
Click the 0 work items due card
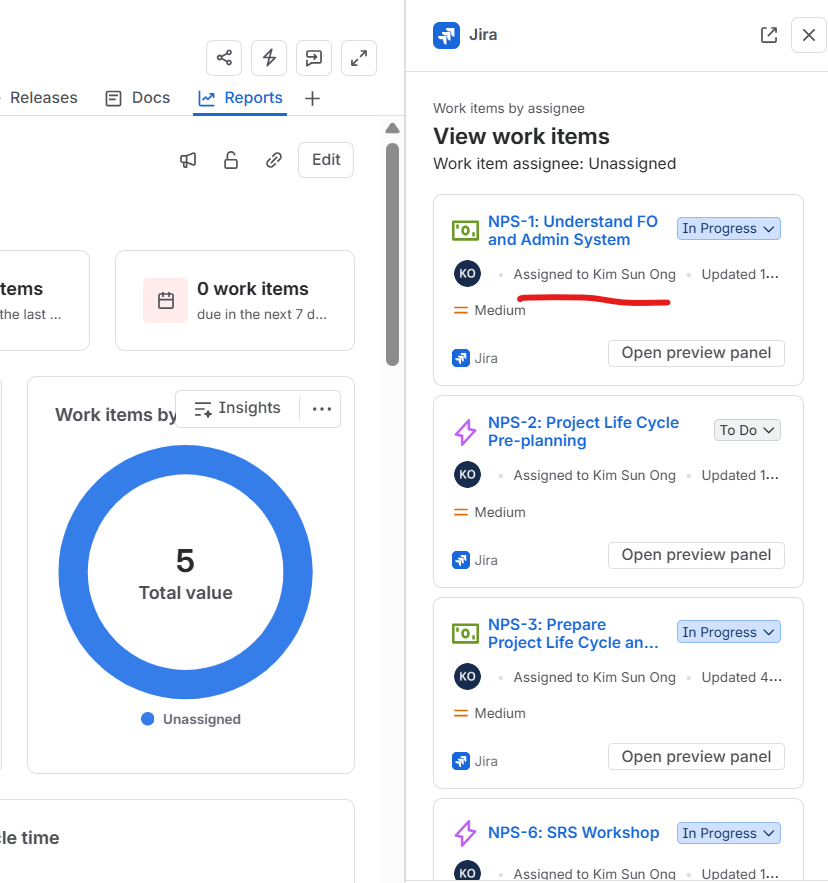coord(235,300)
